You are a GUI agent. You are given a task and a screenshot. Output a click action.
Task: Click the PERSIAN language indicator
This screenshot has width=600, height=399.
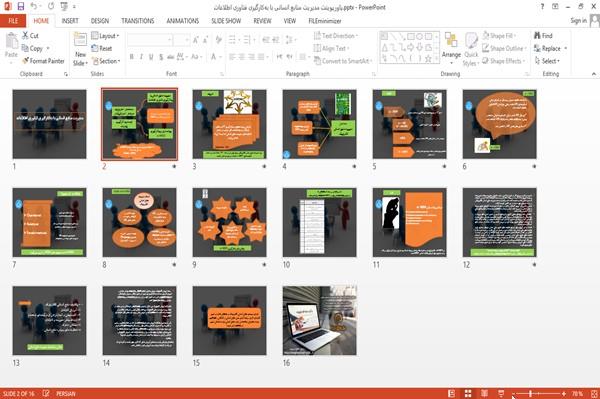pos(66,394)
